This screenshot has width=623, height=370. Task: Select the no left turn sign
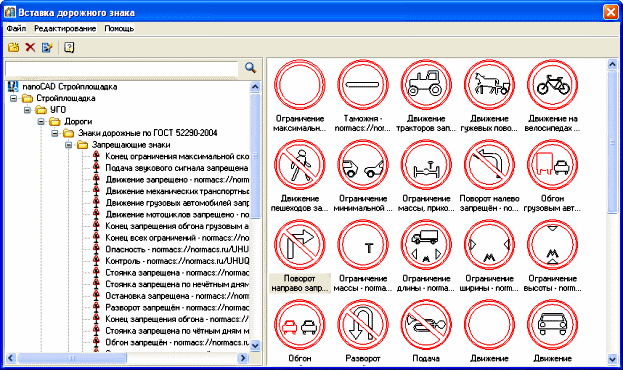[489, 165]
